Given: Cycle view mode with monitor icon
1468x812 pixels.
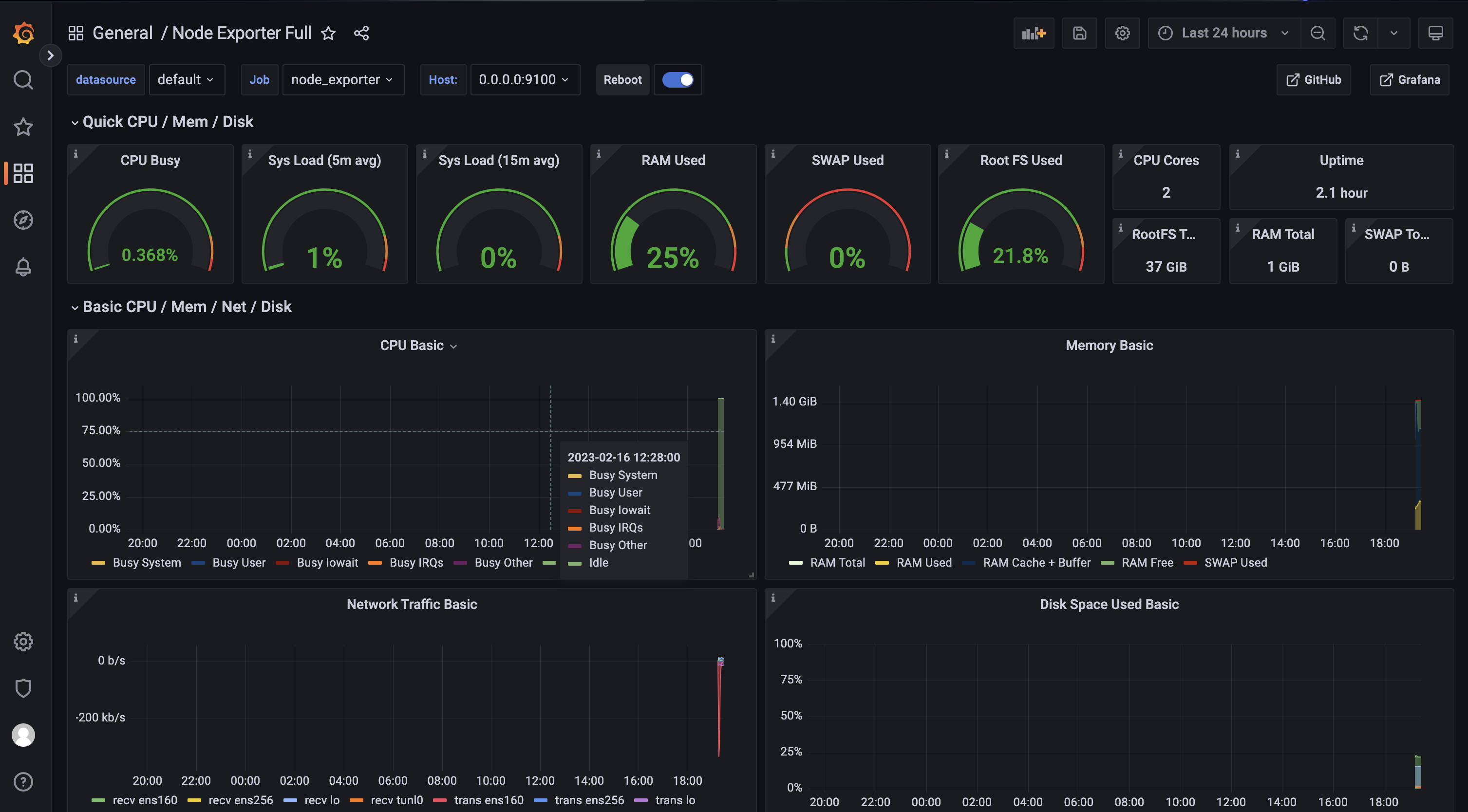Looking at the screenshot, I should [1435, 33].
